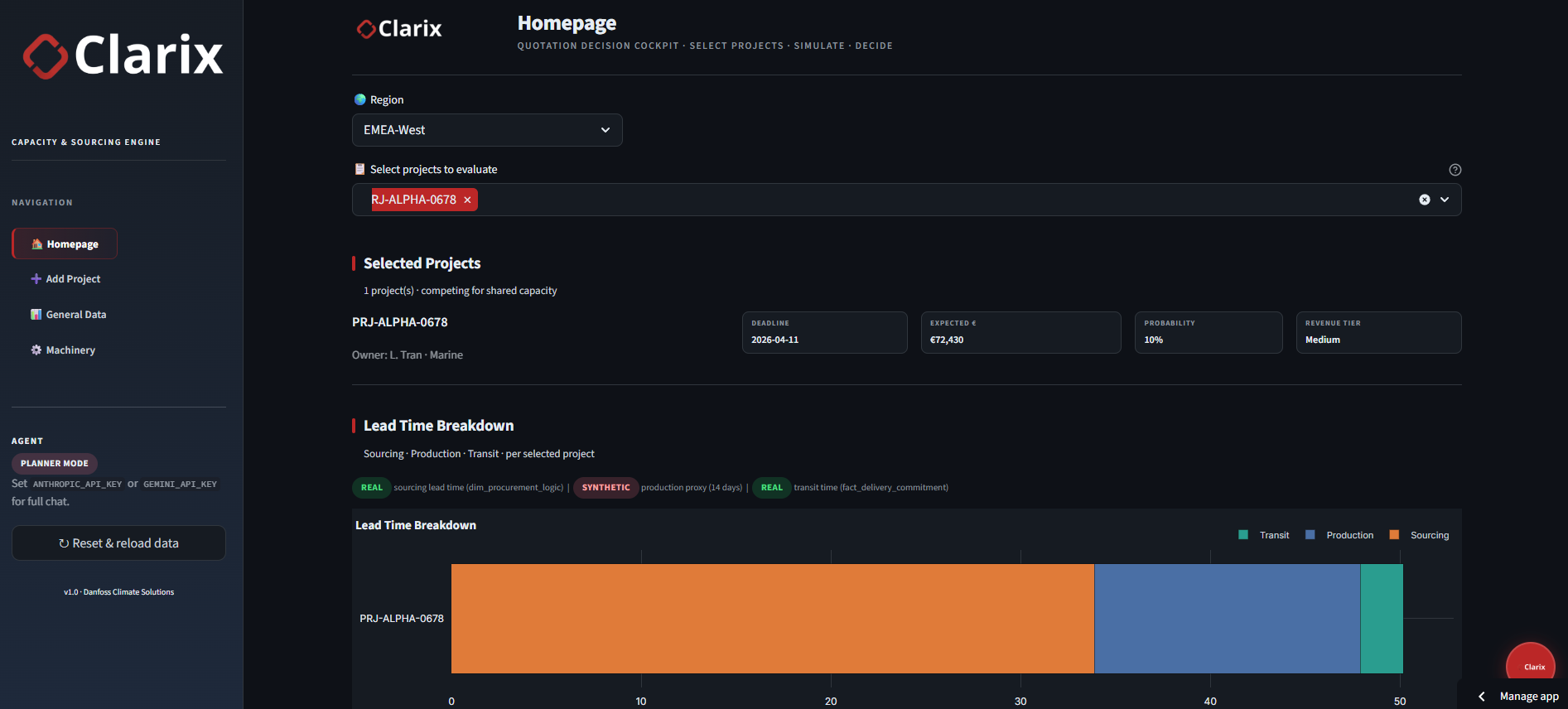1568x709 pixels.
Task: Click the orange Sourcing bar segment
Action: tap(773, 619)
